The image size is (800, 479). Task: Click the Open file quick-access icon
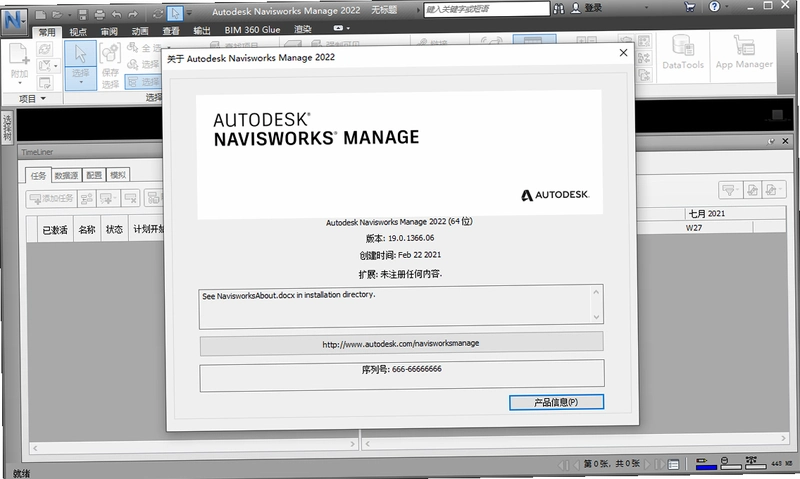(57, 15)
